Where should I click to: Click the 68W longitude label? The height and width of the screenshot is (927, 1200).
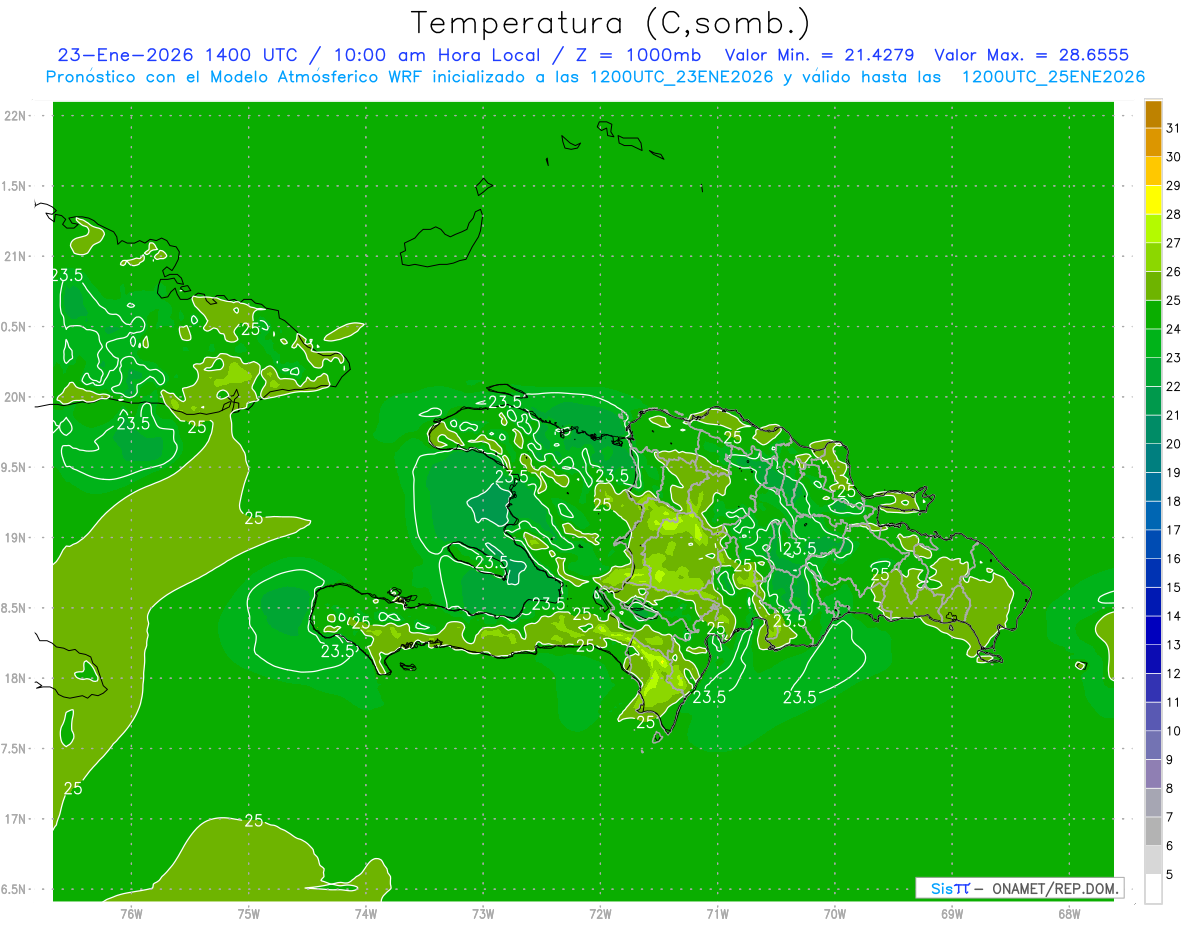tap(1068, 913)
